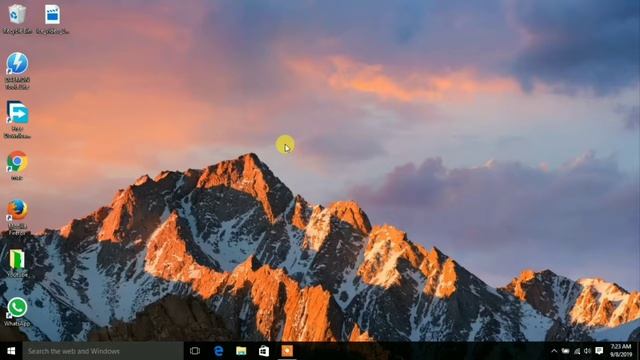
Task: Select the DAEMON Tools Lite lightning shortcut
Action: (x=17, y=70)
